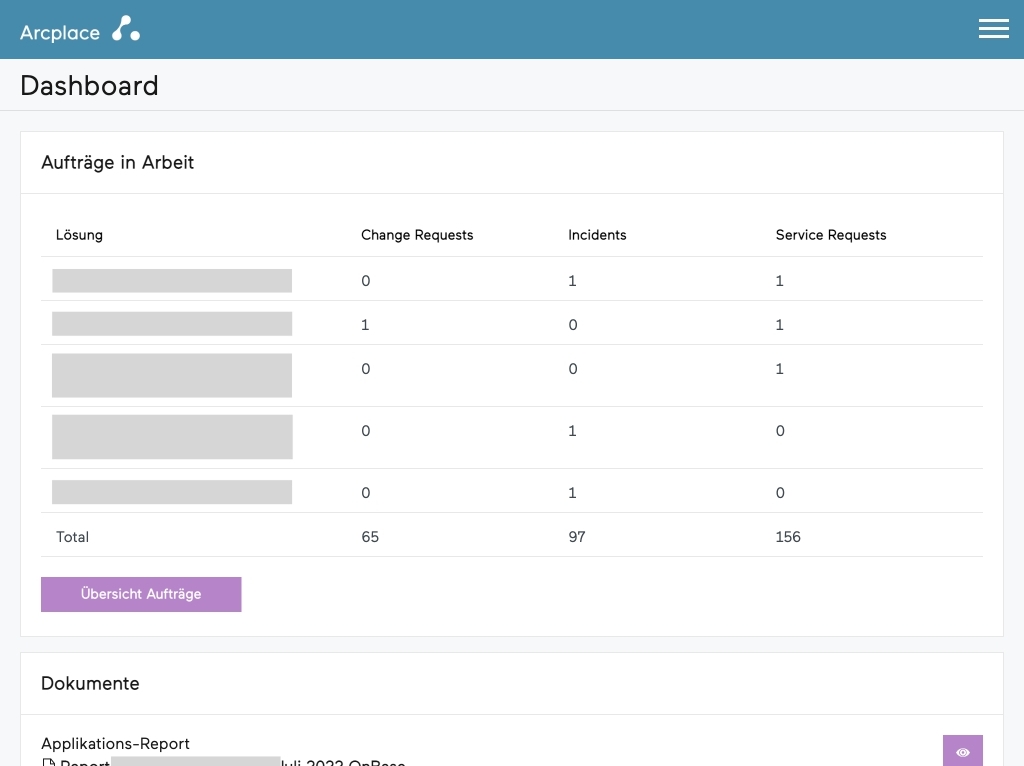Click the Arcplace brand name text

pos(60,32)
